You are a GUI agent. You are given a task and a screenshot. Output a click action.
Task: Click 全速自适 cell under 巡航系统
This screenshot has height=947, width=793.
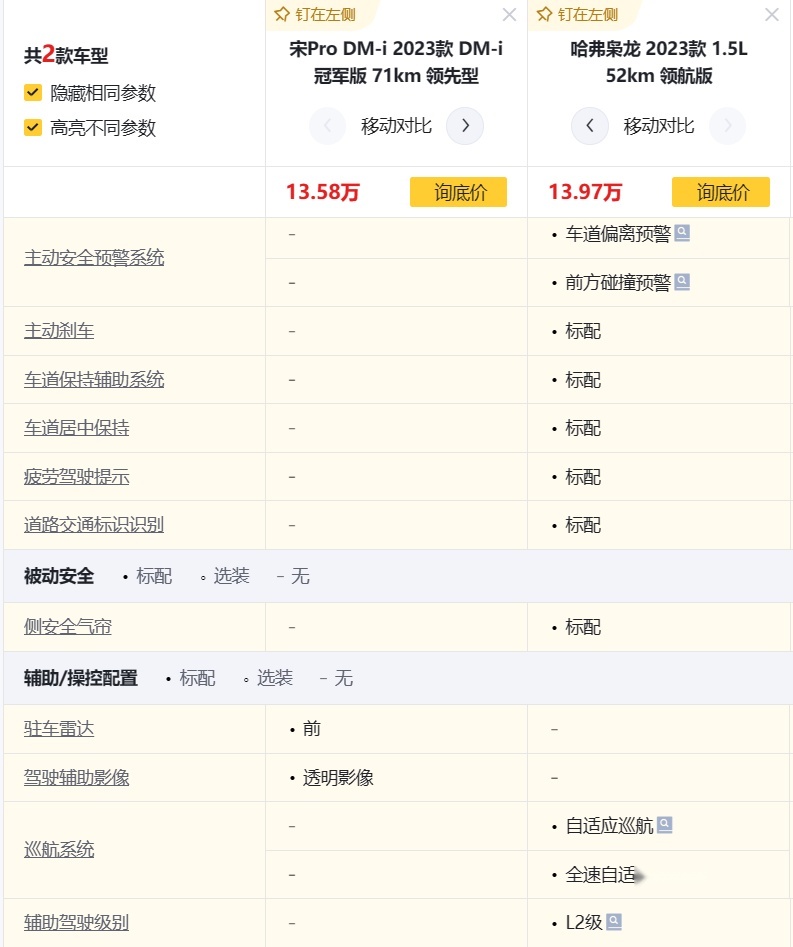click(600, 875)
